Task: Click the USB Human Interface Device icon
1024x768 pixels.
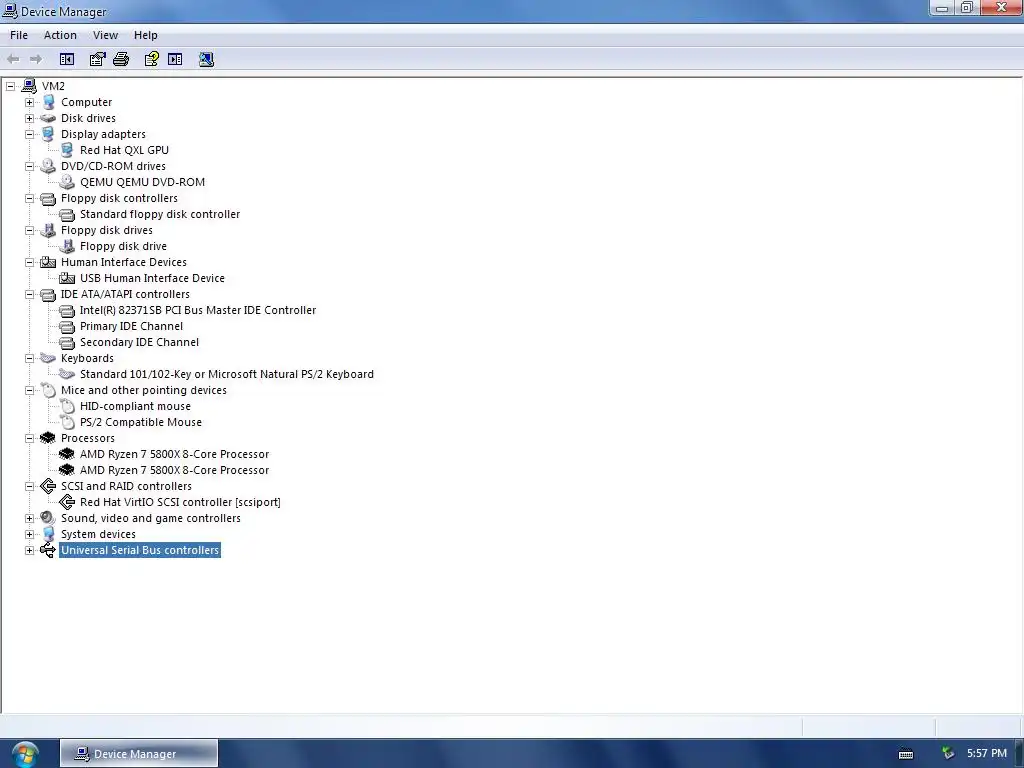Action: coord(67,278)
